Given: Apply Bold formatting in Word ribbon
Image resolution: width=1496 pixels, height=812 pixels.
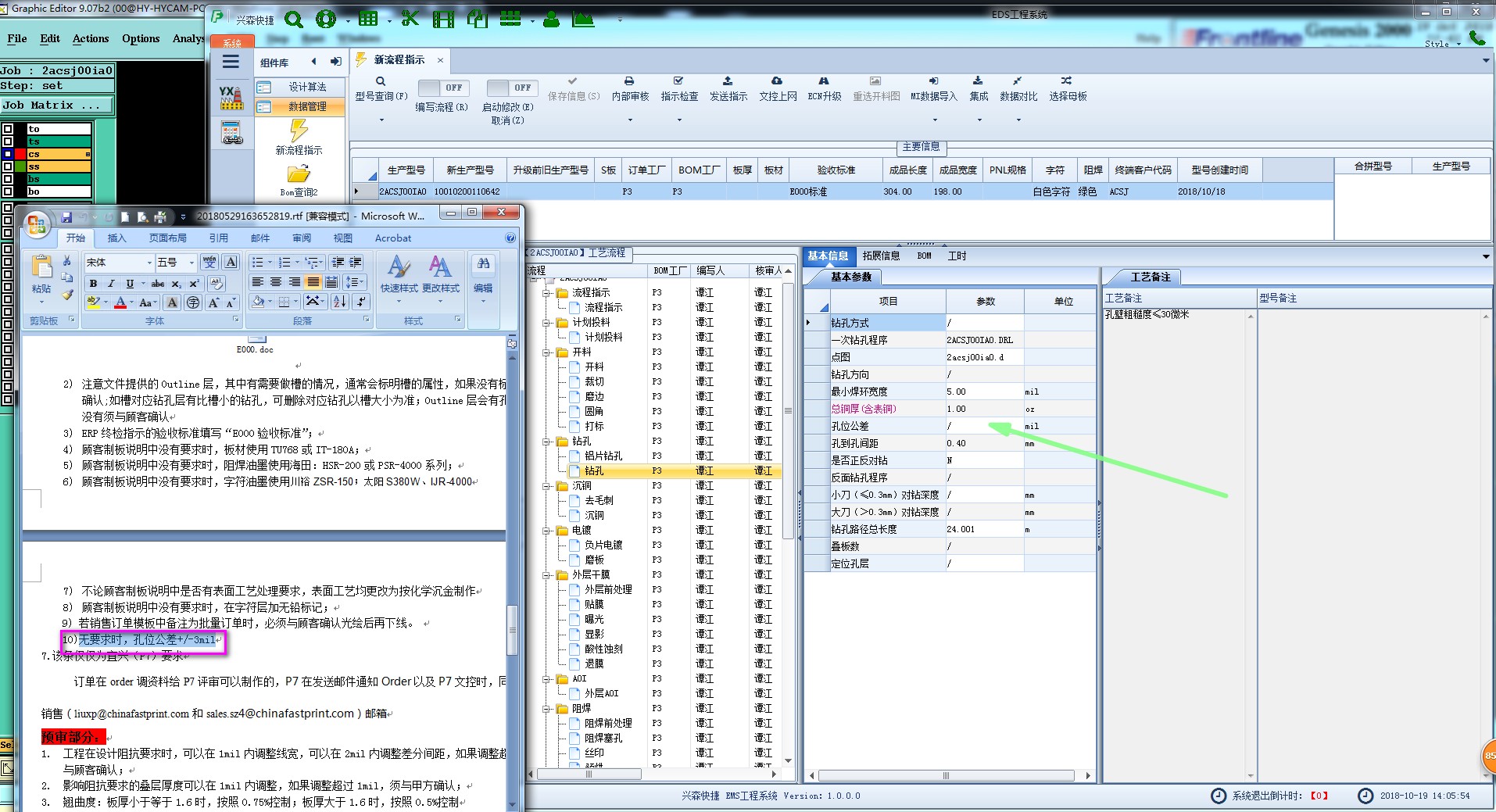Looking at the screenshot, I should click(x=93, y=284).
